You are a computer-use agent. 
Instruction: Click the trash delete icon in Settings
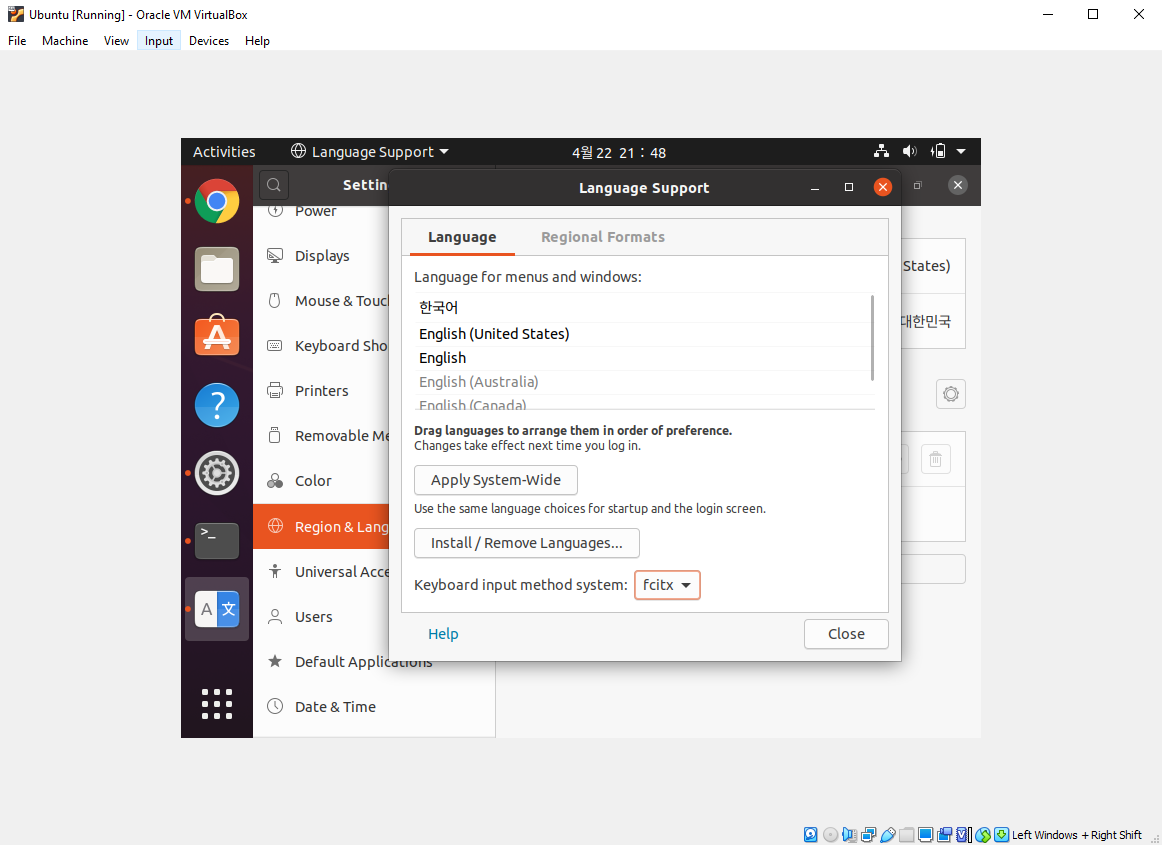click(935, 460)
